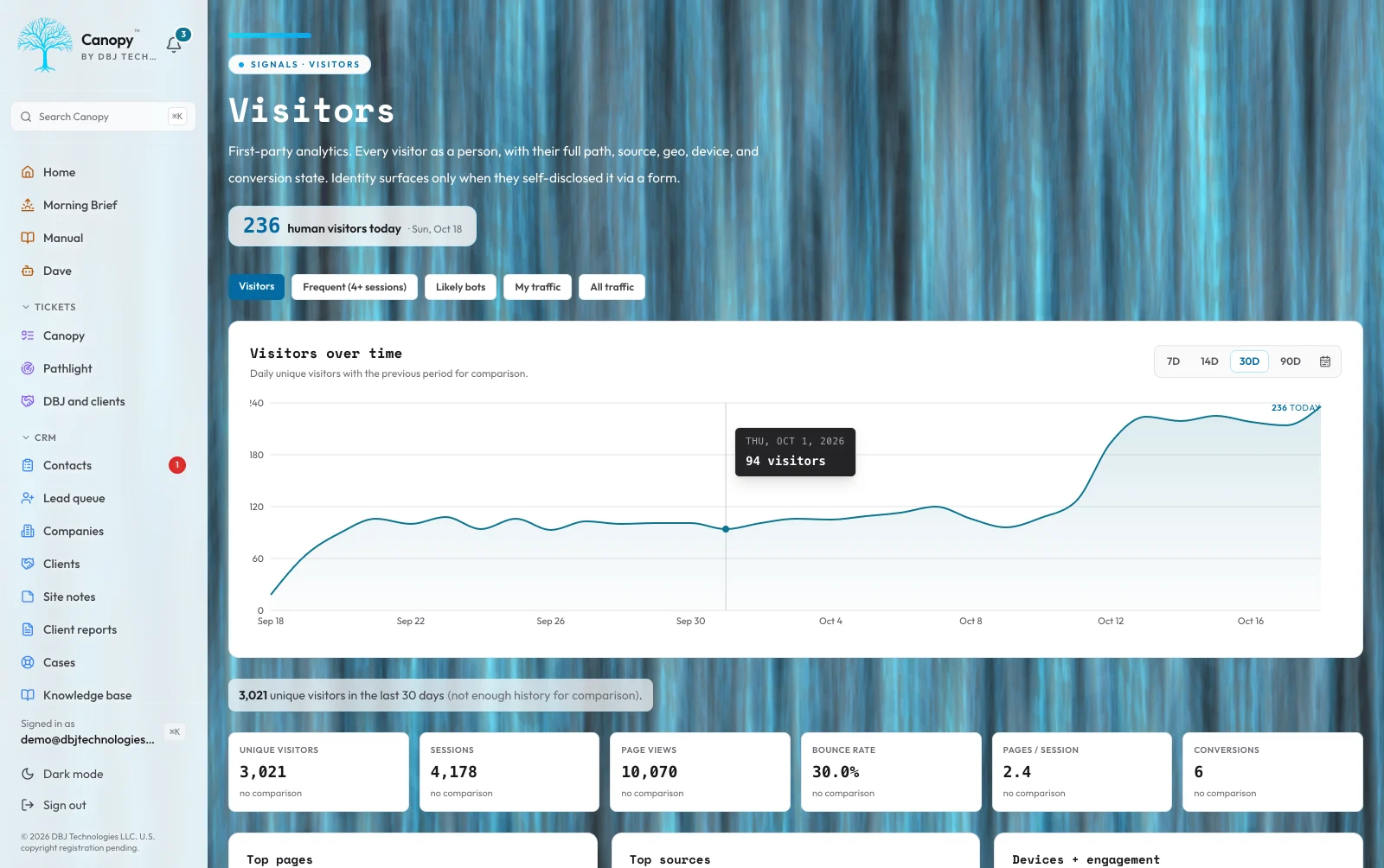Click the Oct 1 chart data point
The height and width of the screenshot is (868, 1384).
[726, 529]
